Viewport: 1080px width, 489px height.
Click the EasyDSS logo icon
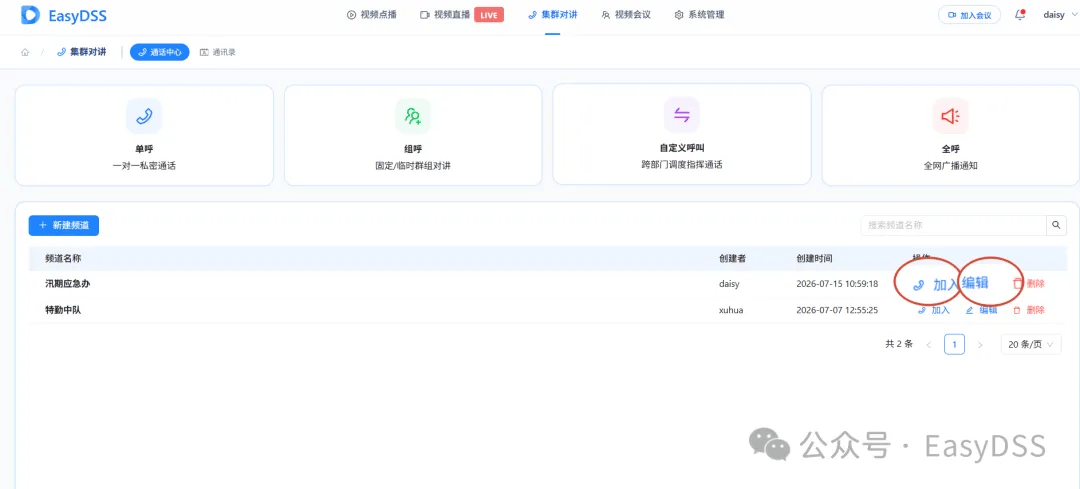pos(30,14)
